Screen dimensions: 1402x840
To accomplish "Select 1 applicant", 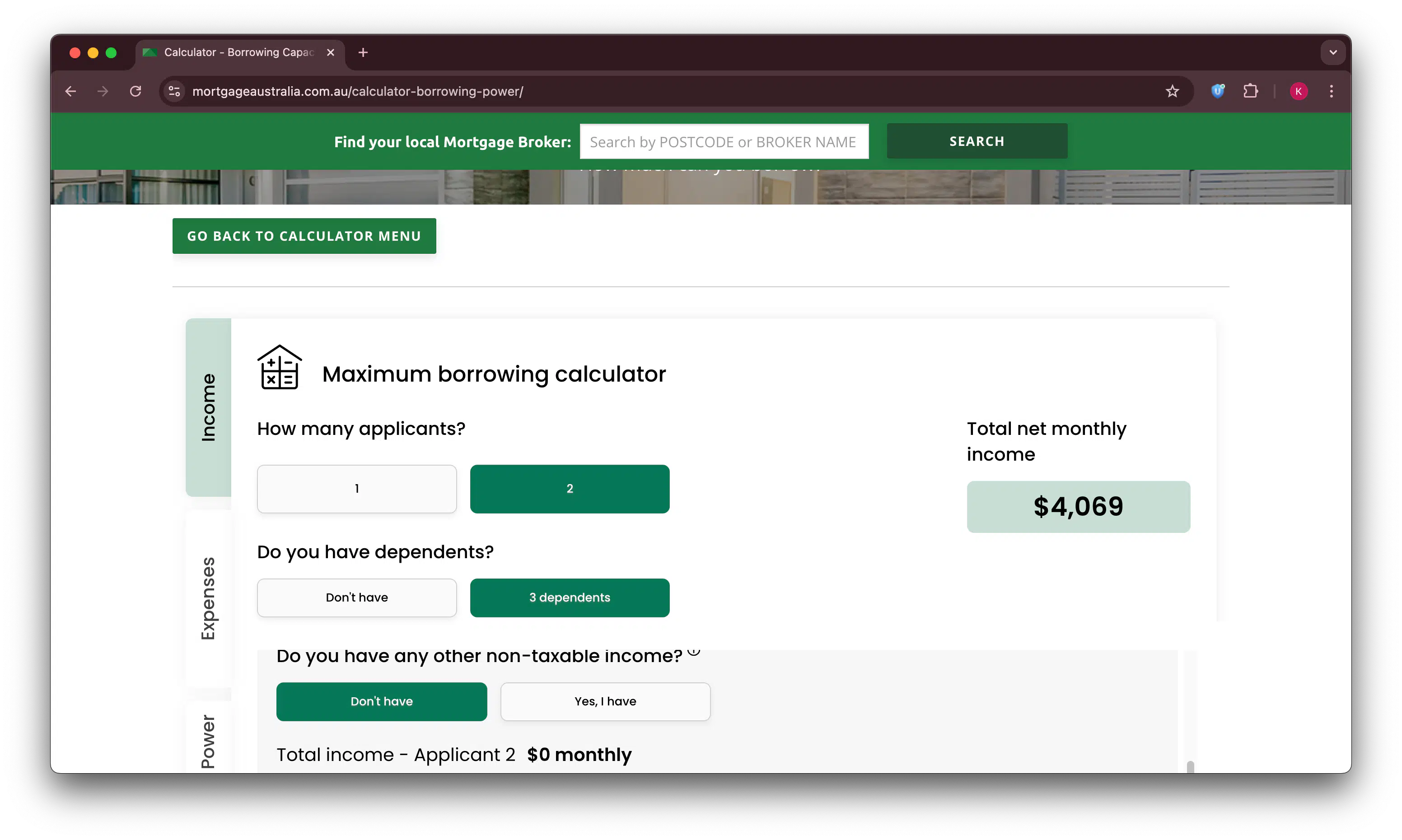I will 356,489.
